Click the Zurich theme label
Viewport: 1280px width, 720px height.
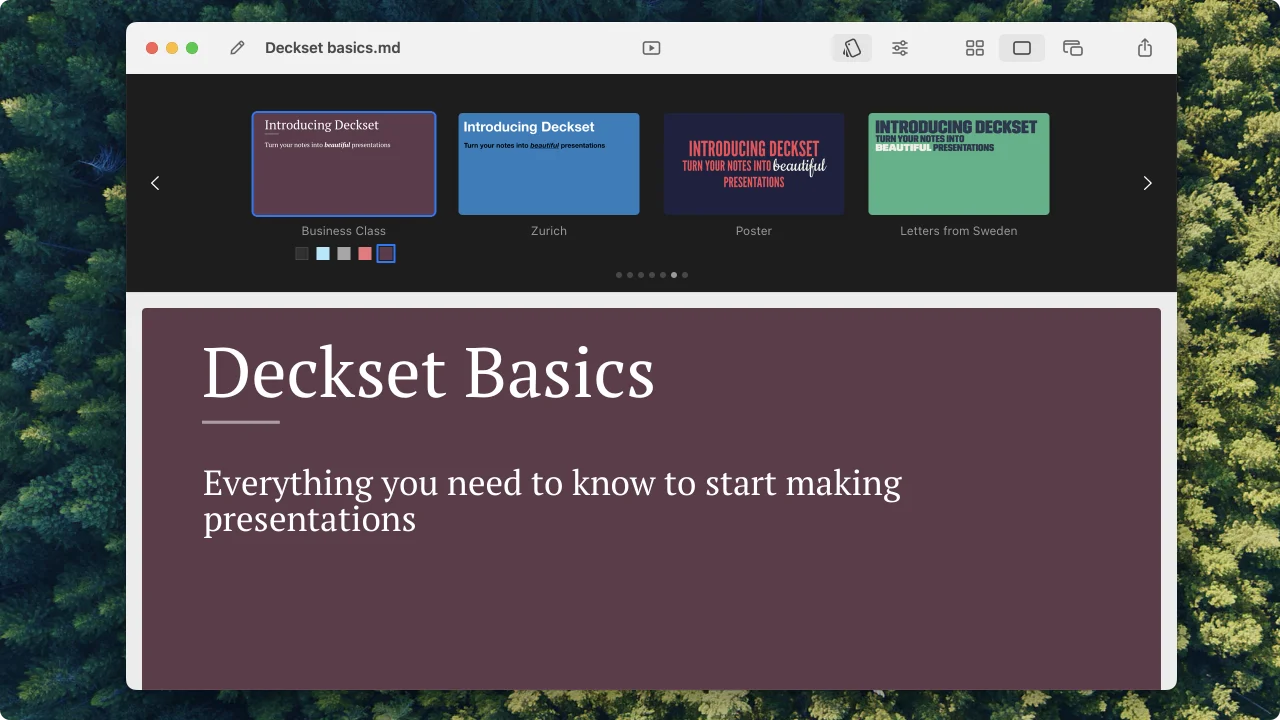click(549, 231)
